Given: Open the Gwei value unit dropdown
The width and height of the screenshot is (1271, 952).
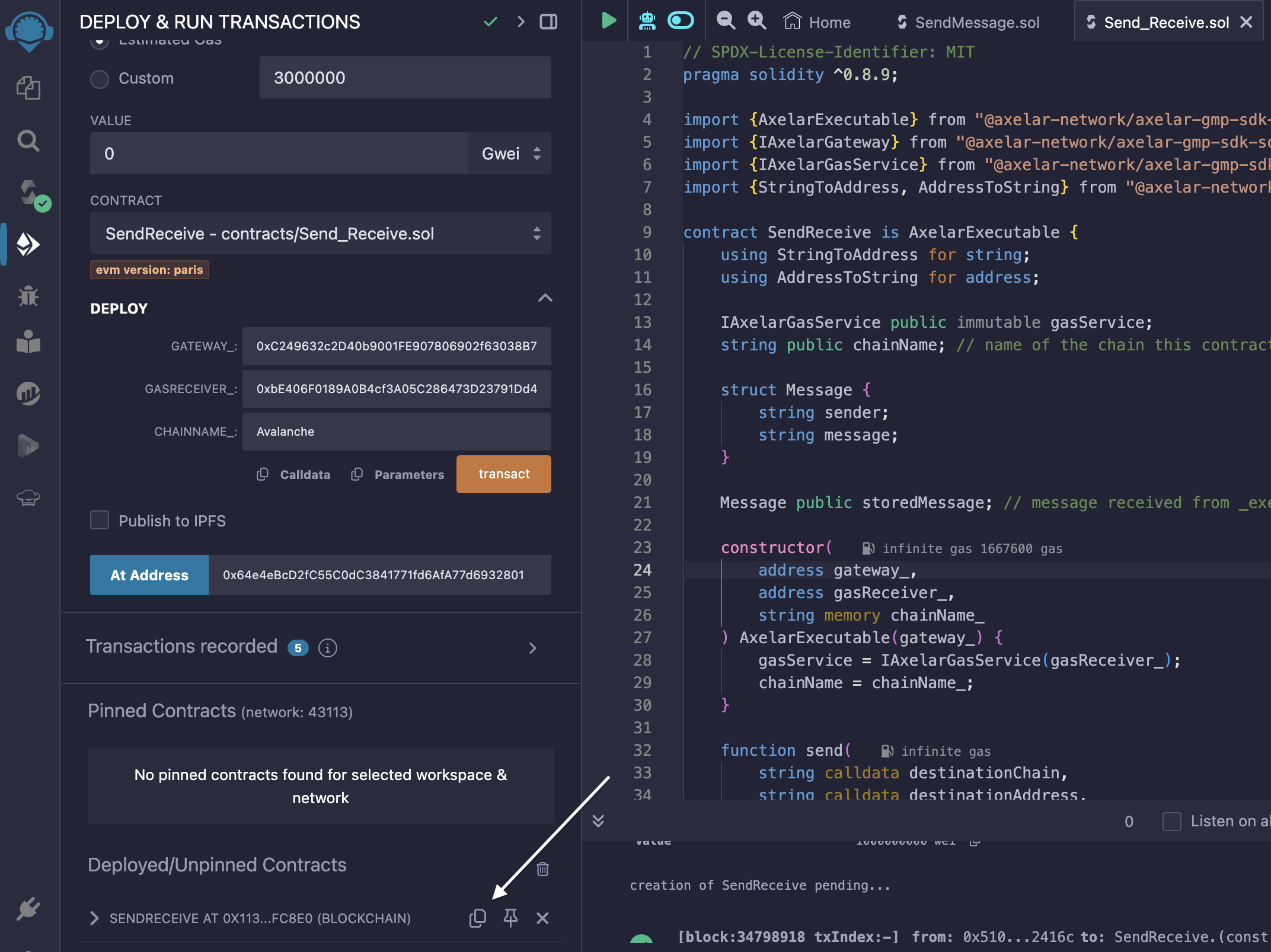Looking at the screenshot, I should 510,154.
